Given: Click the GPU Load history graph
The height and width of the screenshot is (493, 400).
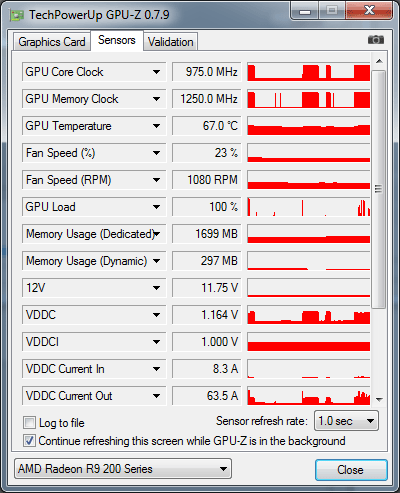Looking at the screenshot, I should point(309,207).
